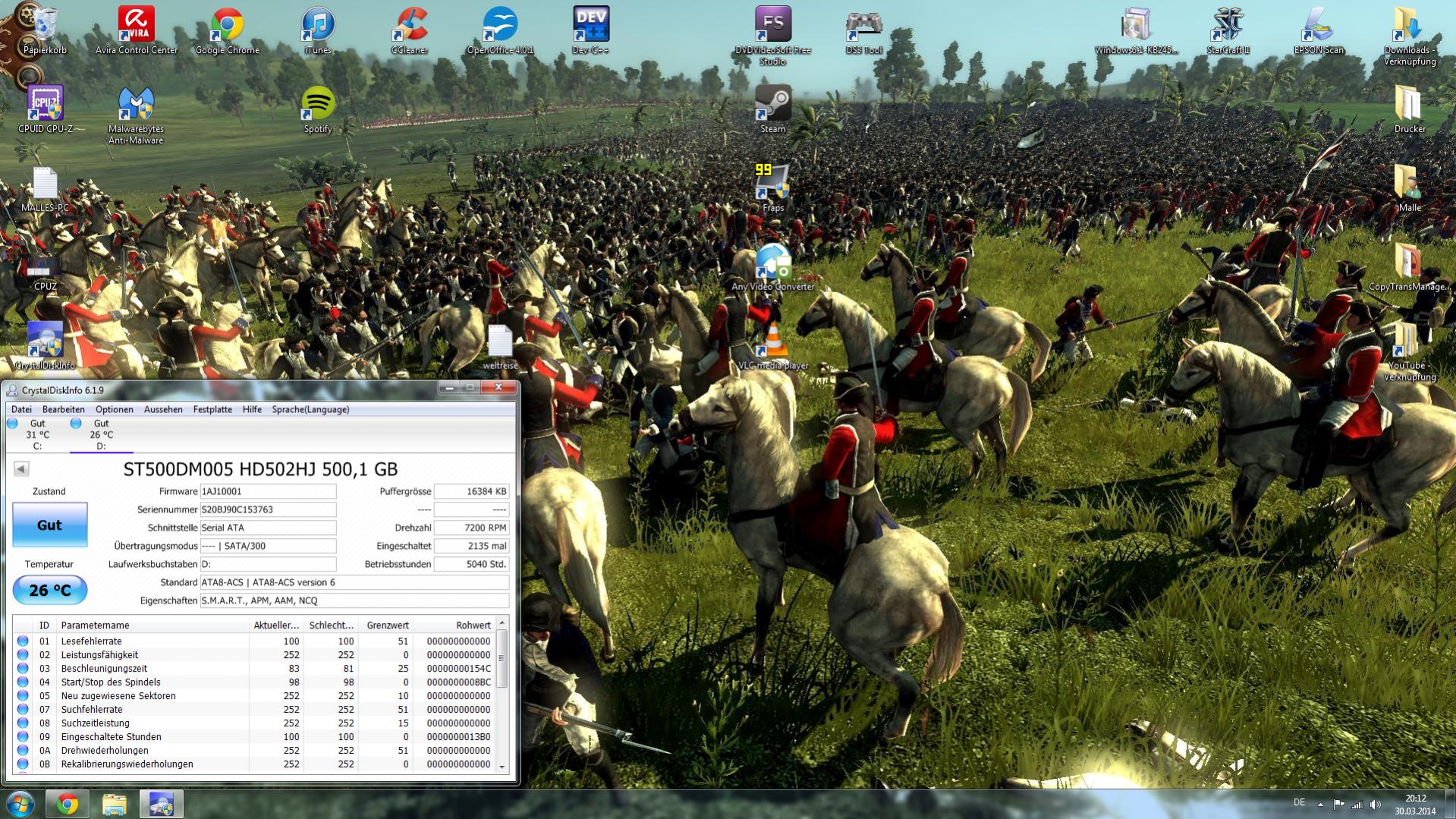Open Google Chrome desktop shortcut
The height and width of the screenshot is (819, 1456).
click(227, 30)
